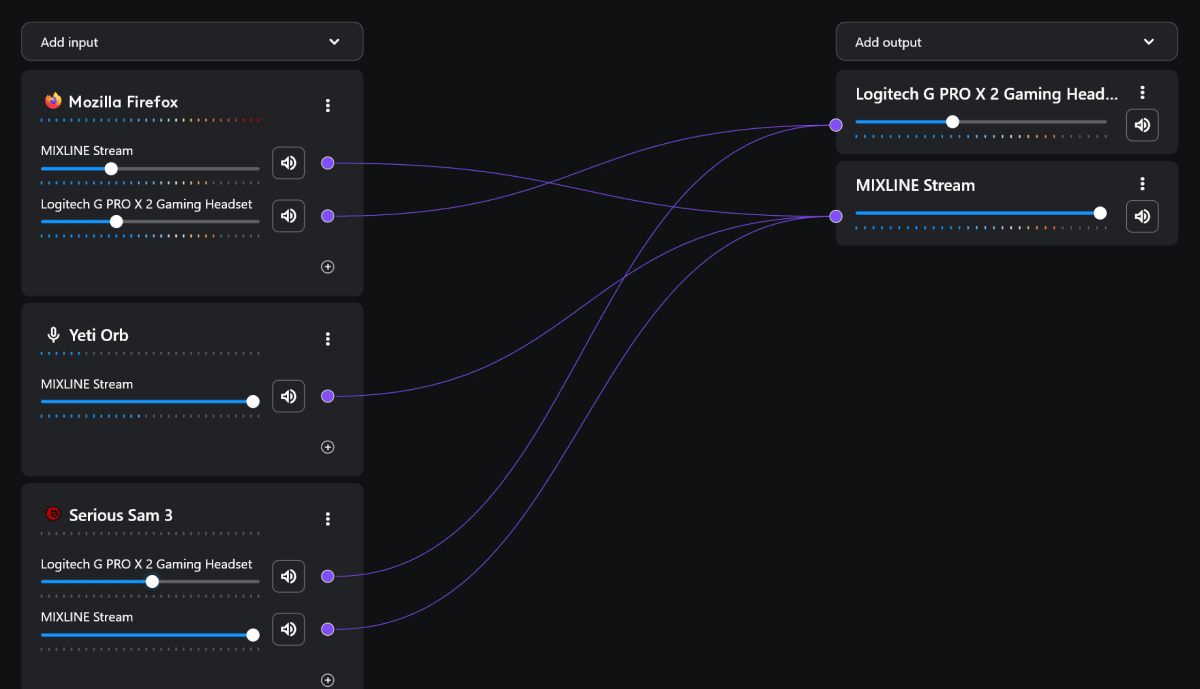
Task: Click MIXLINE Stream label under Yeti Orb
Action: tap(87, 384)
